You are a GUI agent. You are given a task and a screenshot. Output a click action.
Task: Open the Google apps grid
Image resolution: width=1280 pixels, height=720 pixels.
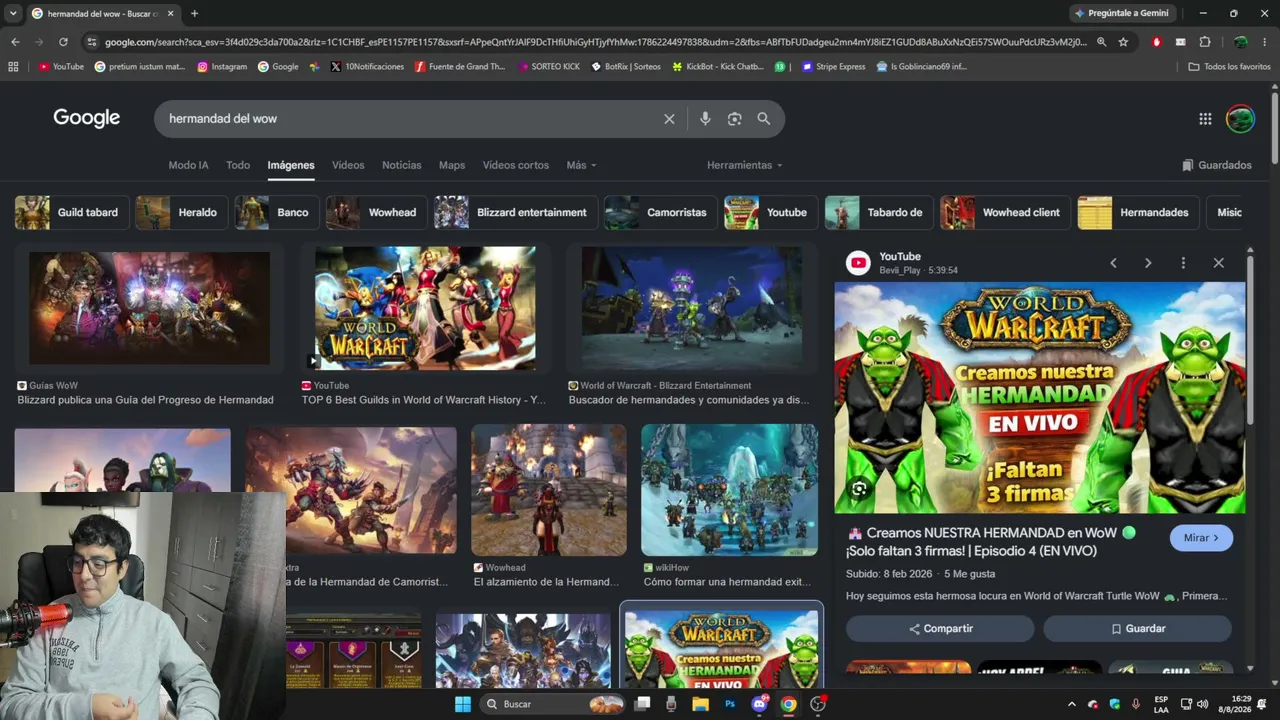(1205, 119)
